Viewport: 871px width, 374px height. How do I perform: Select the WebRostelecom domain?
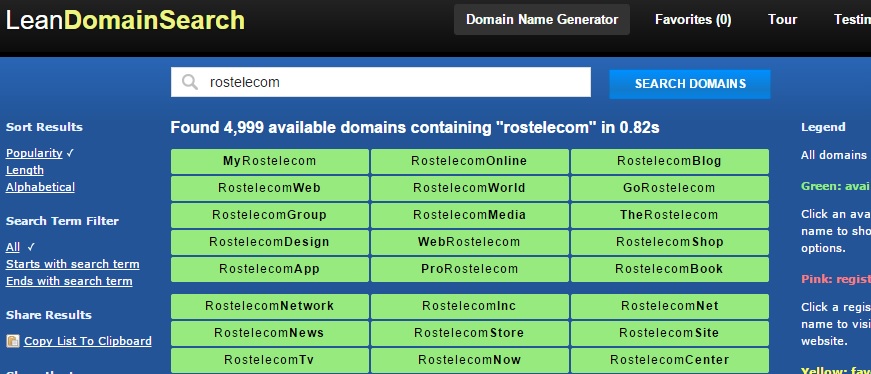click(469, 242)
